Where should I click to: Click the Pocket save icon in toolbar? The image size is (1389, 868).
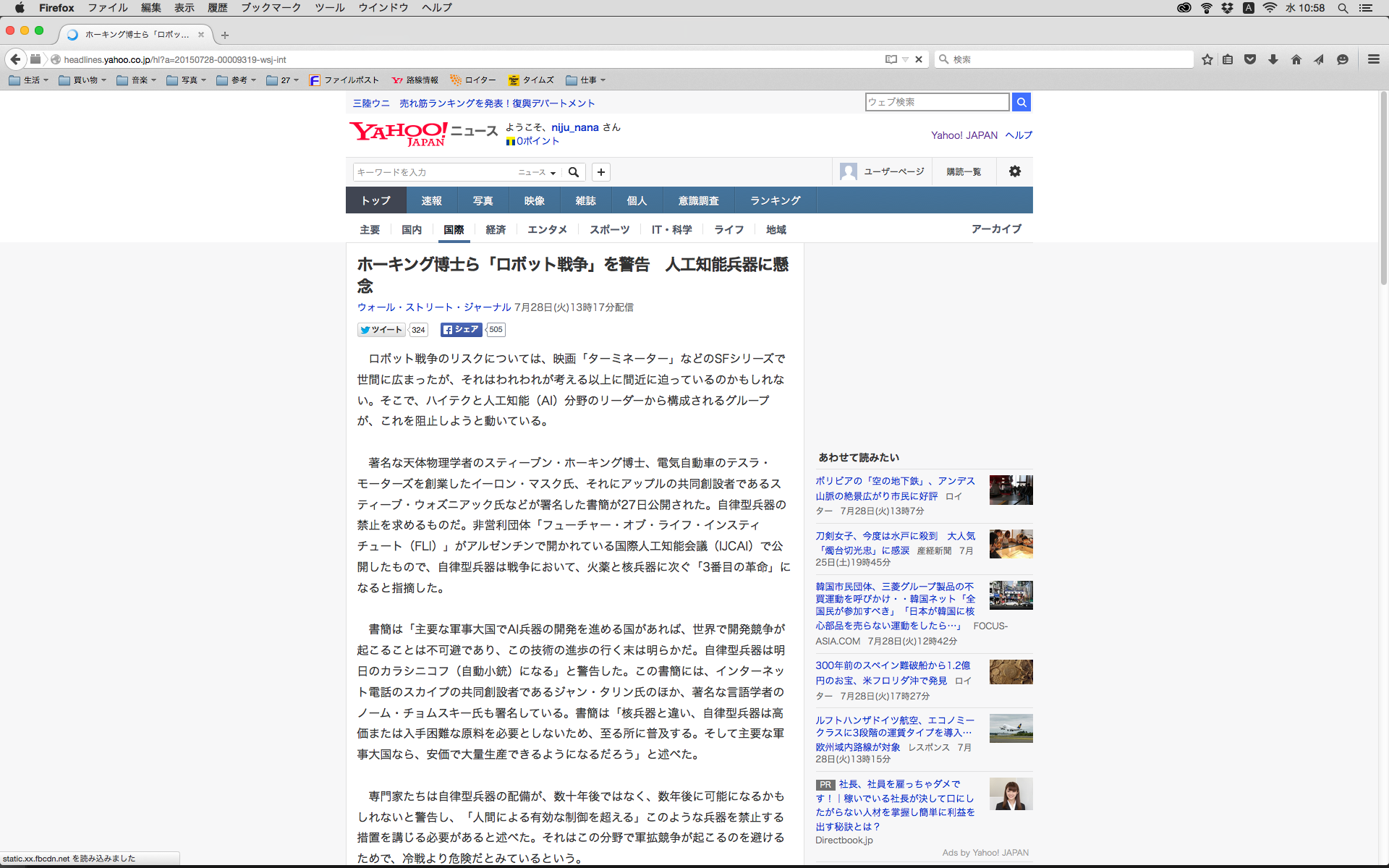pyautogui.click(x=1250, y=59)
